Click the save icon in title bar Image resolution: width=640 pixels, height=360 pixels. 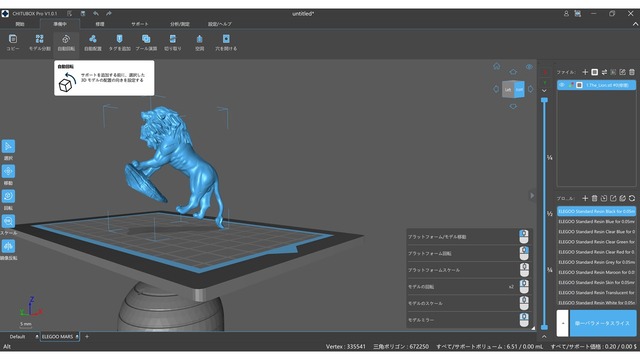[x=83, y=13]
